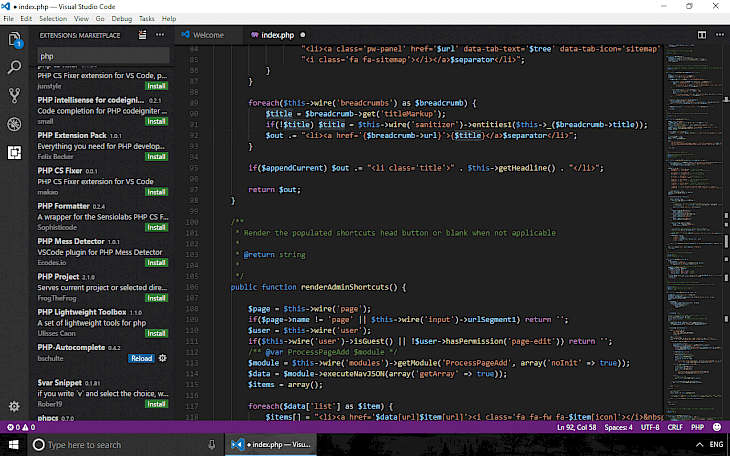Image resolution: width=730 pixels, height=456 pixels.
Task: Switch to the Welcome tab
Action: 209,35
